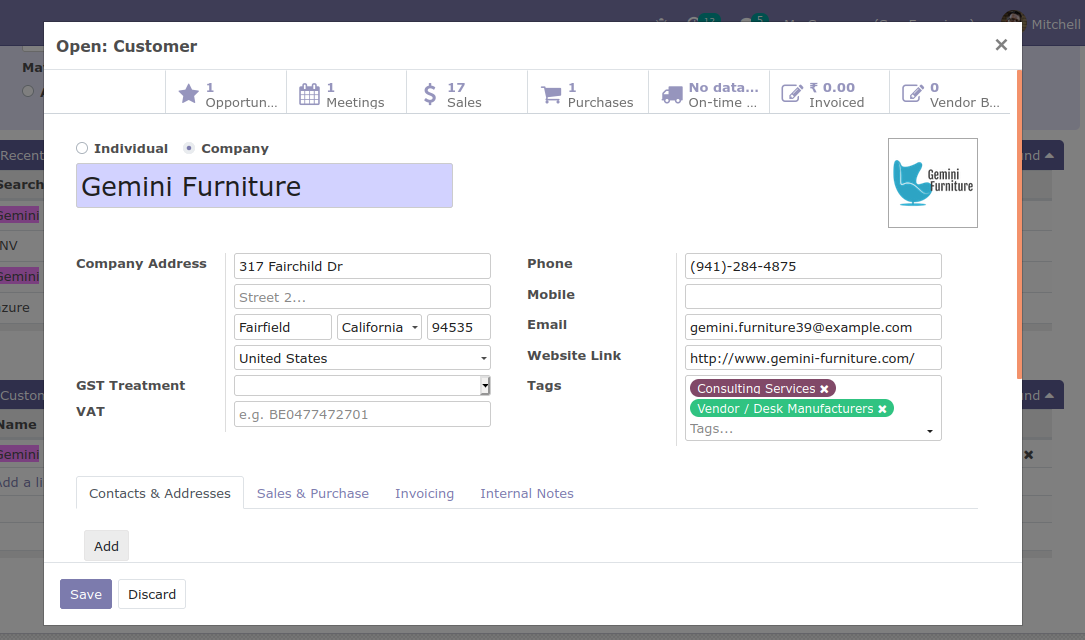
Task: Click the On-time delivery truck icon
Action: tap(672, 95)
